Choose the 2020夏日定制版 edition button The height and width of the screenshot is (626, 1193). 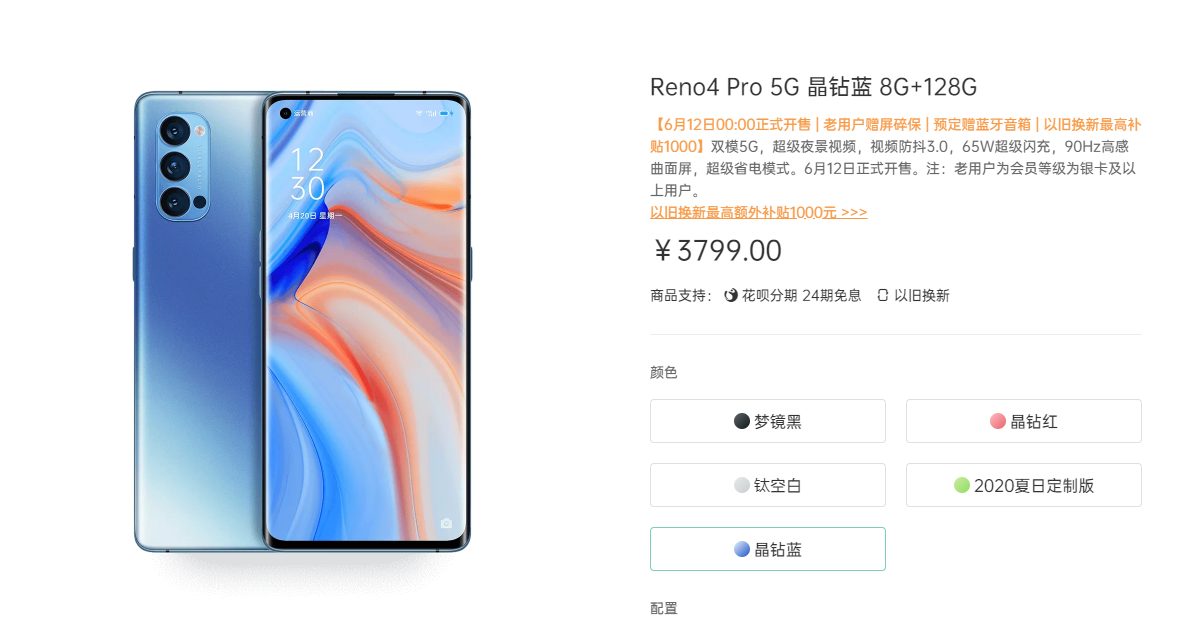point(1023,485)
